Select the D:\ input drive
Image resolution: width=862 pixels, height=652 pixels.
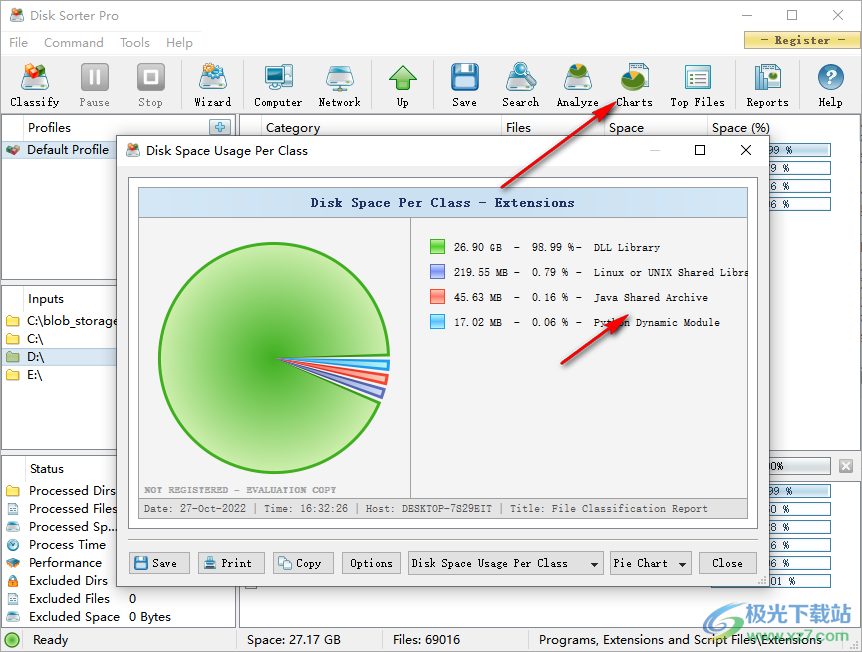pos(60,357)
